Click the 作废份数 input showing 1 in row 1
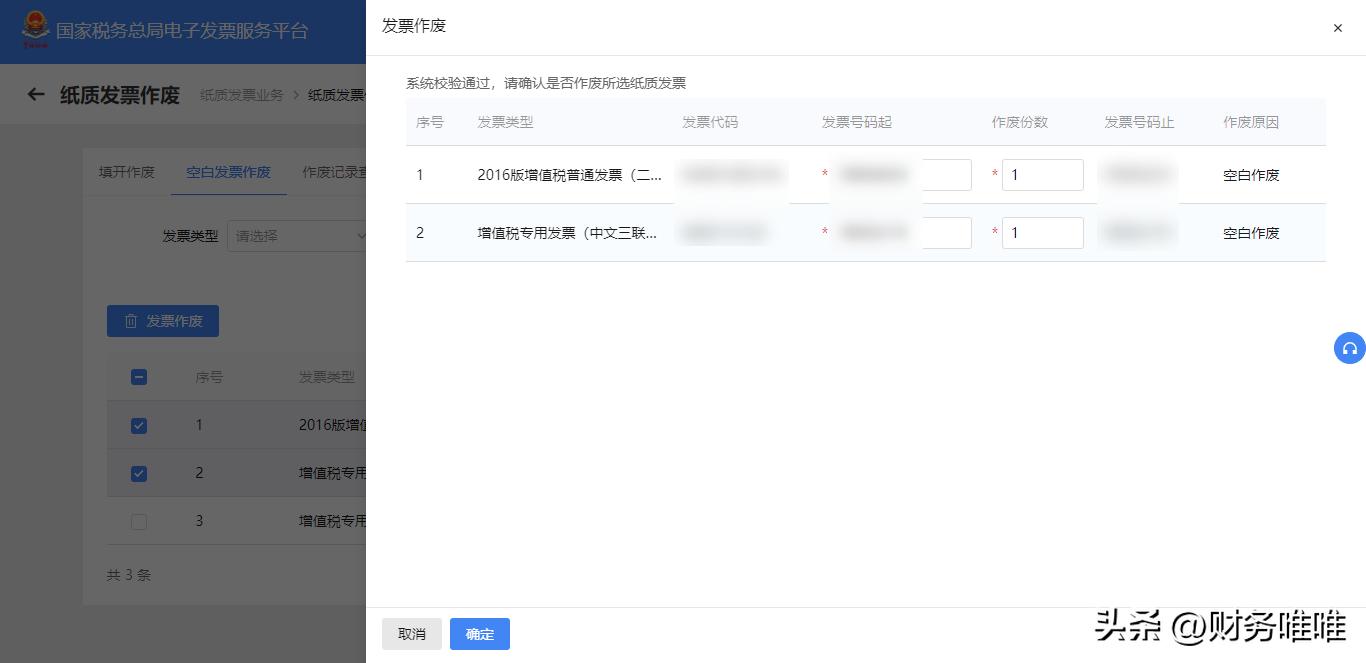This screenshot has height=663, width=1366. click(1043, 174)
